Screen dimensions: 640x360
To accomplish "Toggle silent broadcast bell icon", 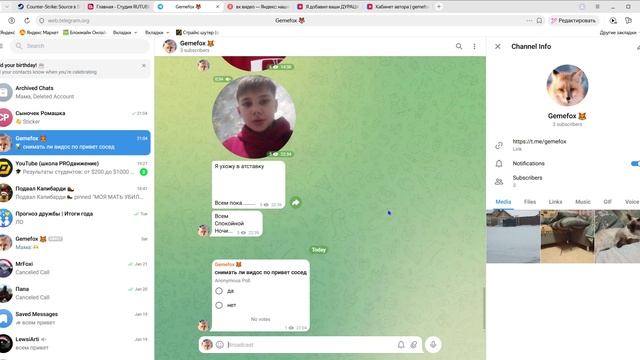I will (x=401, y=345).
